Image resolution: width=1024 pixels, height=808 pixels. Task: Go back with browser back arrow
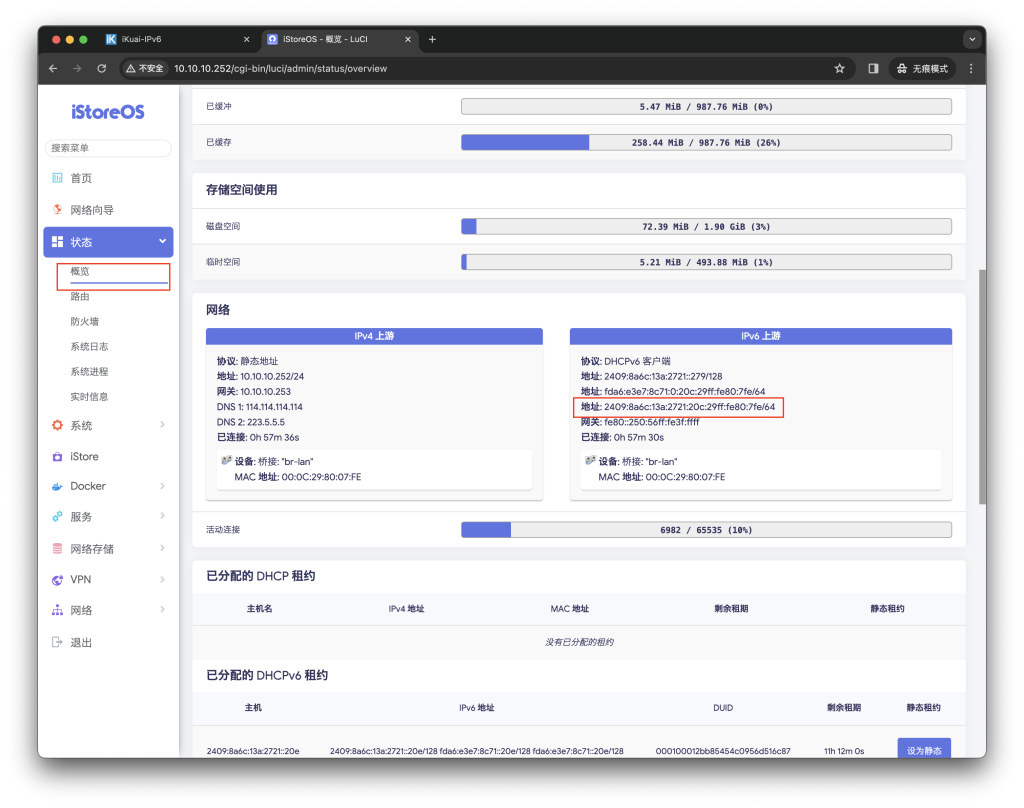coord(53,69)
